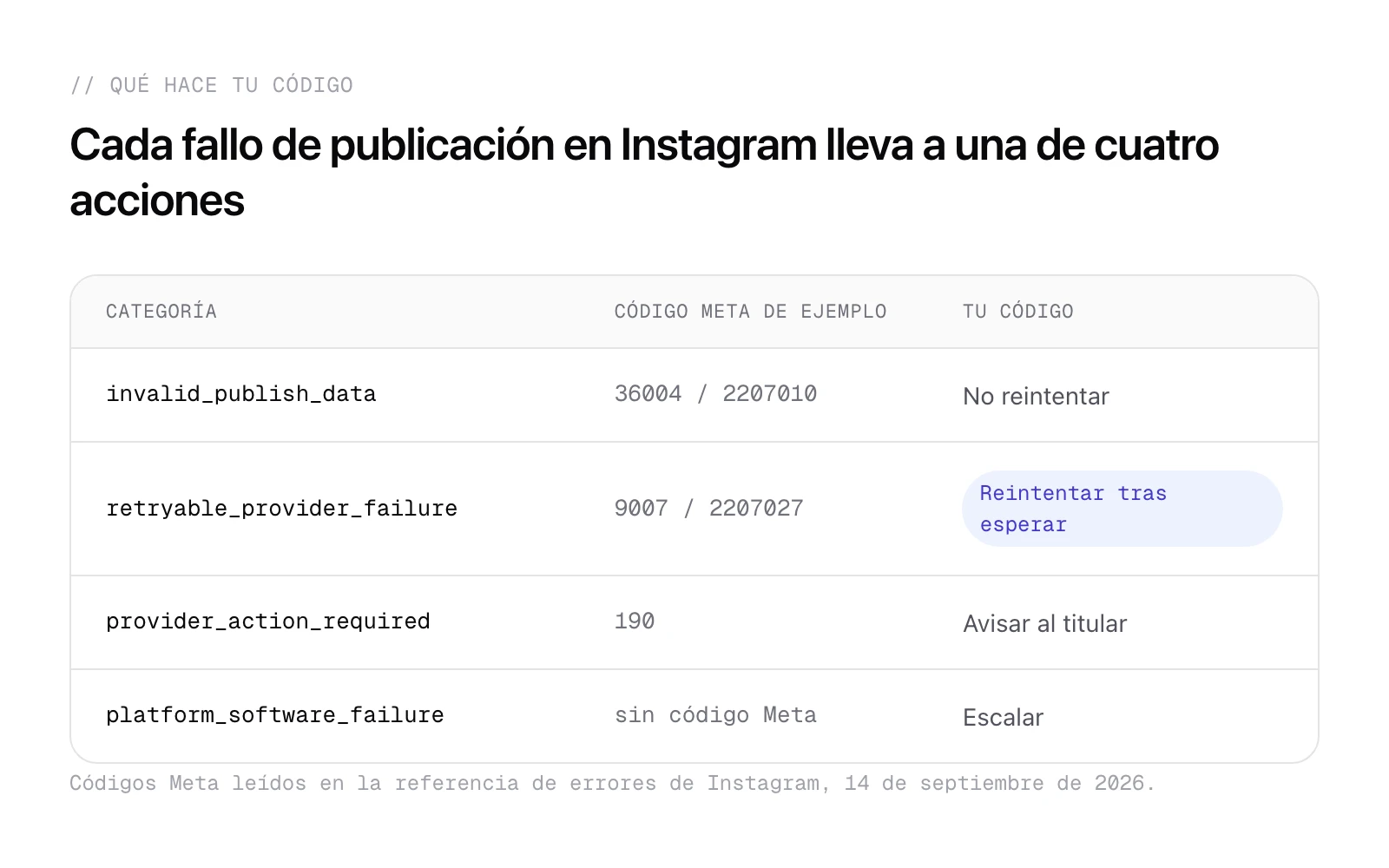Viewport: 1389px width, 868px height.
Task: Click the '// QUÉ HACE TU CÓDIGO' label
Action: pyautogui.click(x=212, y=85)
